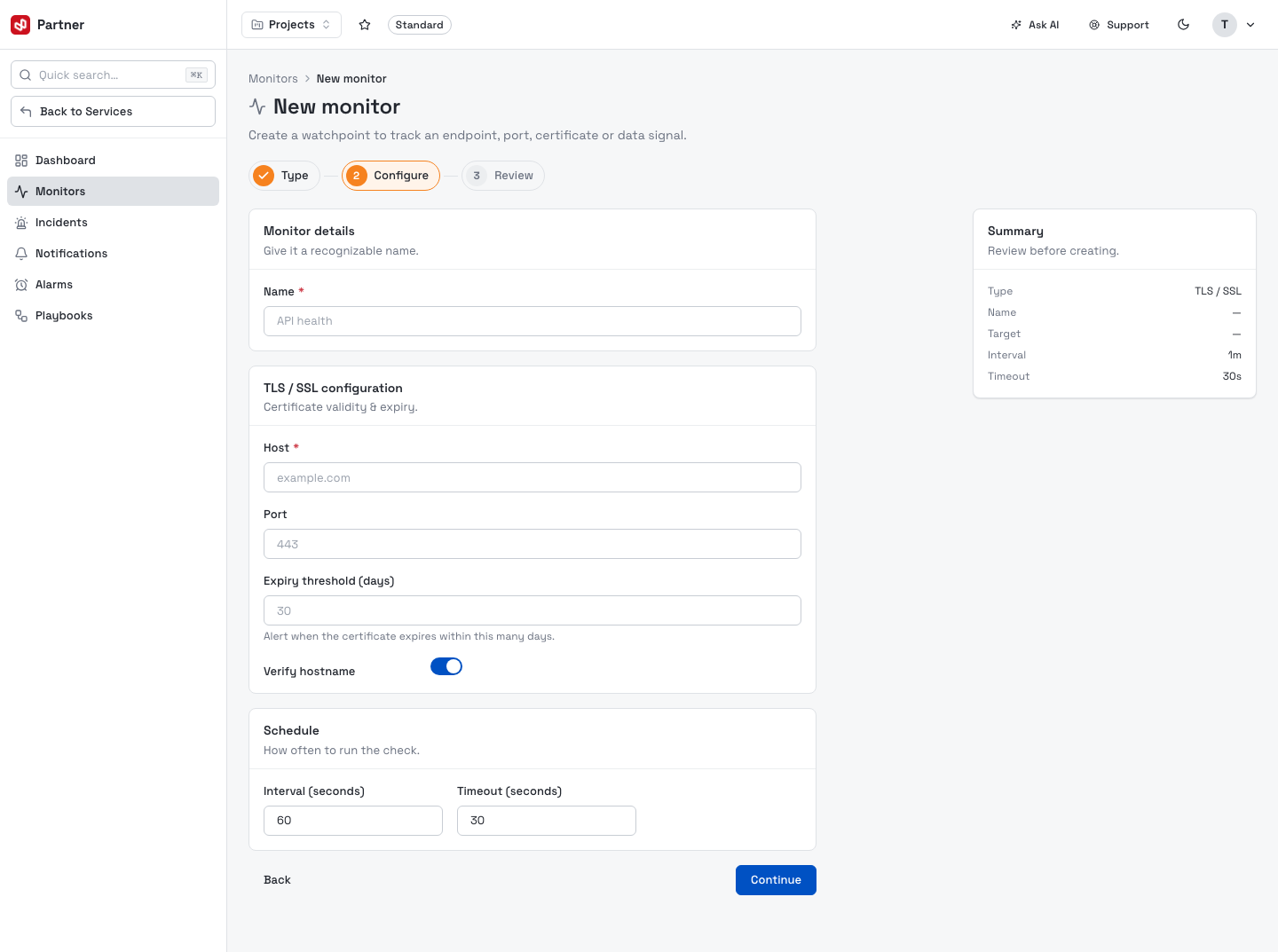Click the Monitors pulse icon in sidebar
The image size is (1278, 952).
21,192
